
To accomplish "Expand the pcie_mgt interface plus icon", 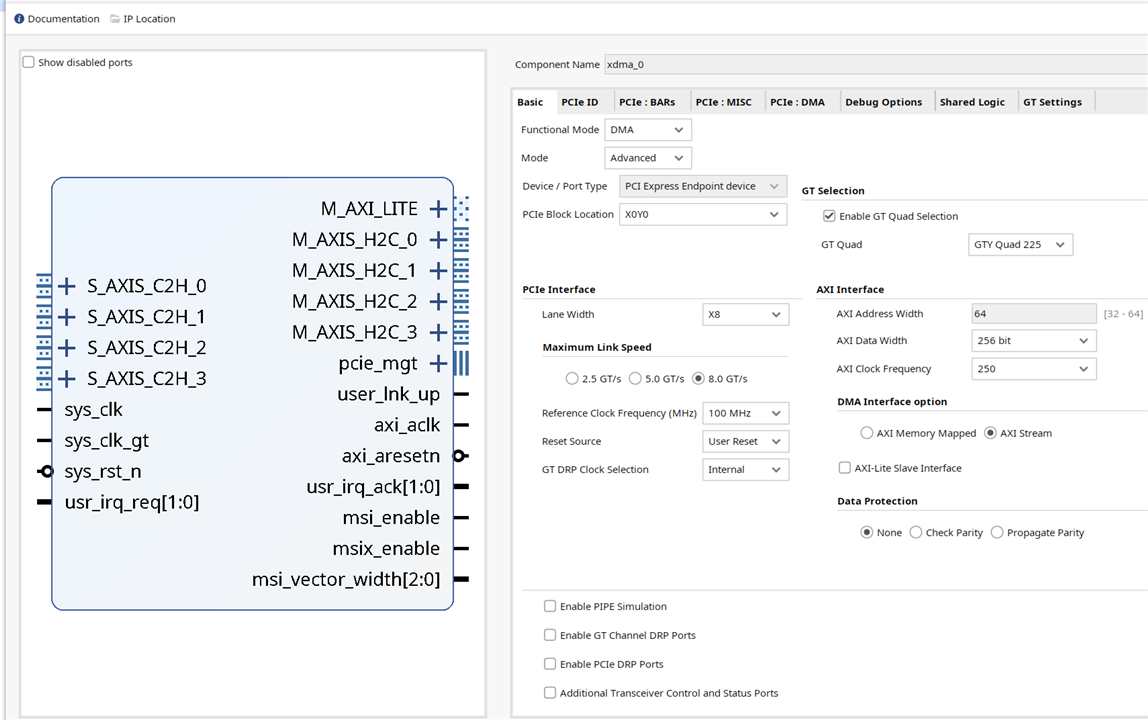I will point(438,363).
